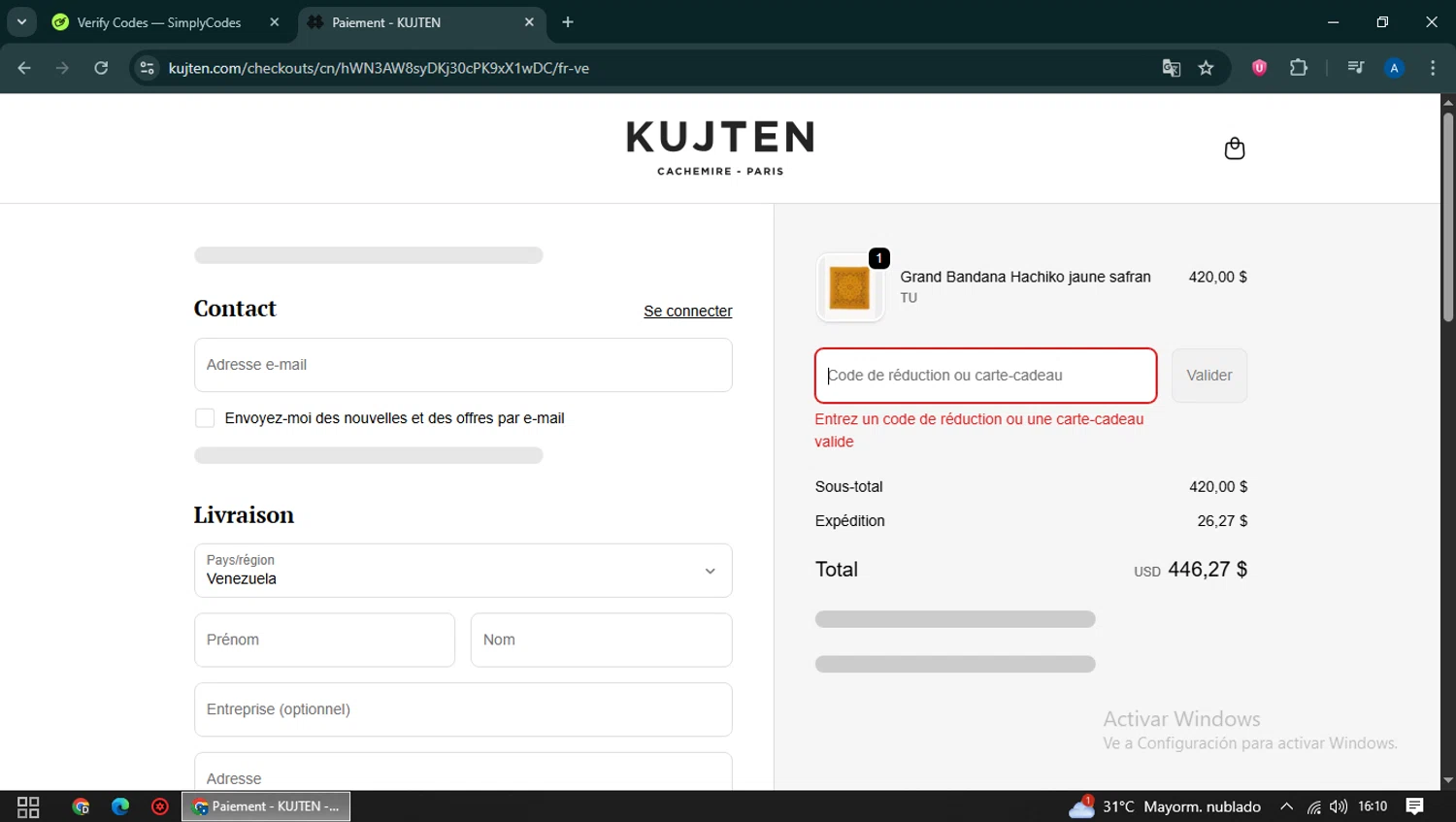The height and width of the screenshot is (822, 1456).
Task: Click the Google Translate page icon
Action: click(x=1172, y=68)
